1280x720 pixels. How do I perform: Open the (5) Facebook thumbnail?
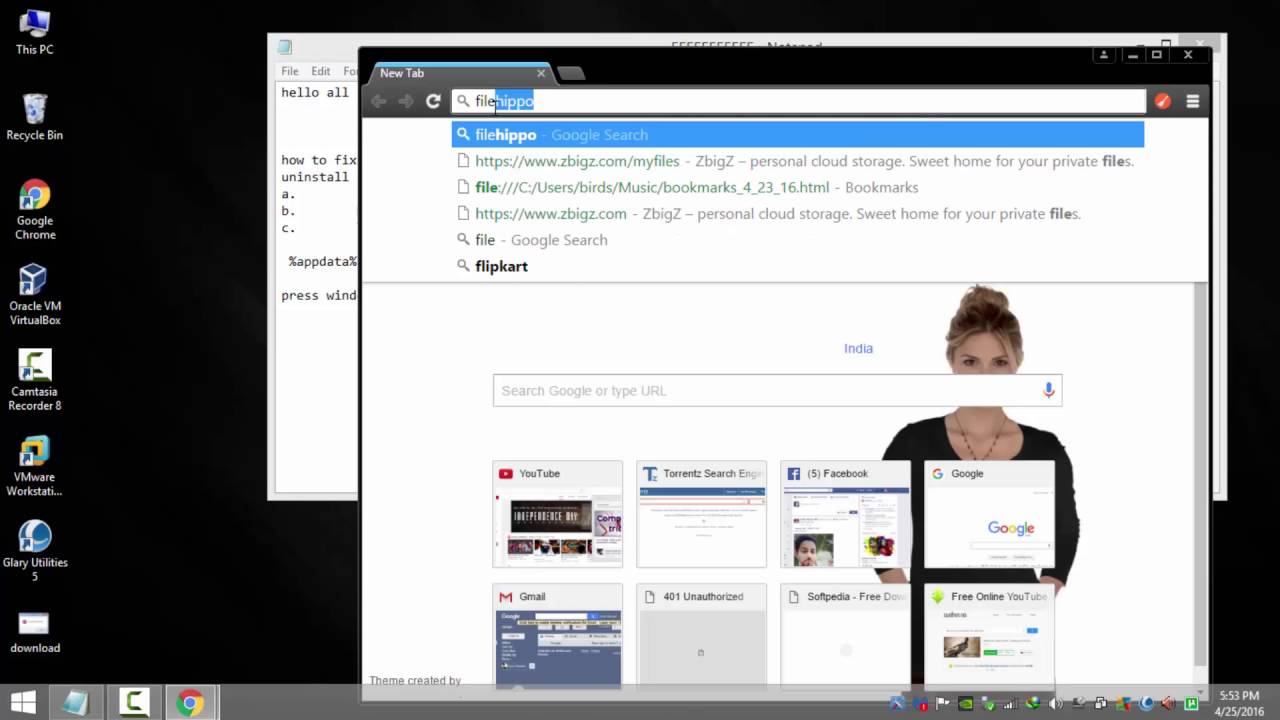(845, 514)
